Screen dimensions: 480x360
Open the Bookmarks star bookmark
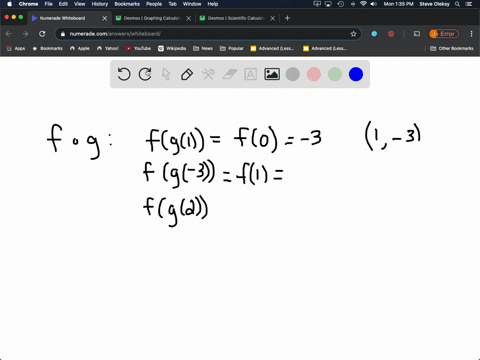47,48
